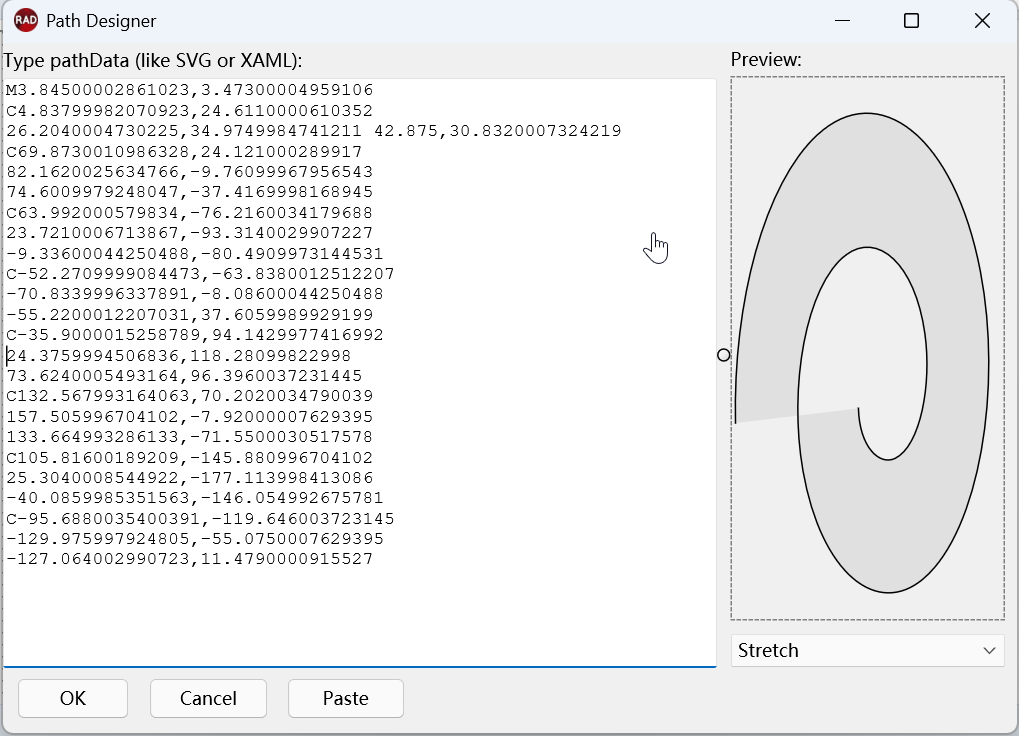Minimize the Path Designer window
1019x736 pixels.
(842, 21)
